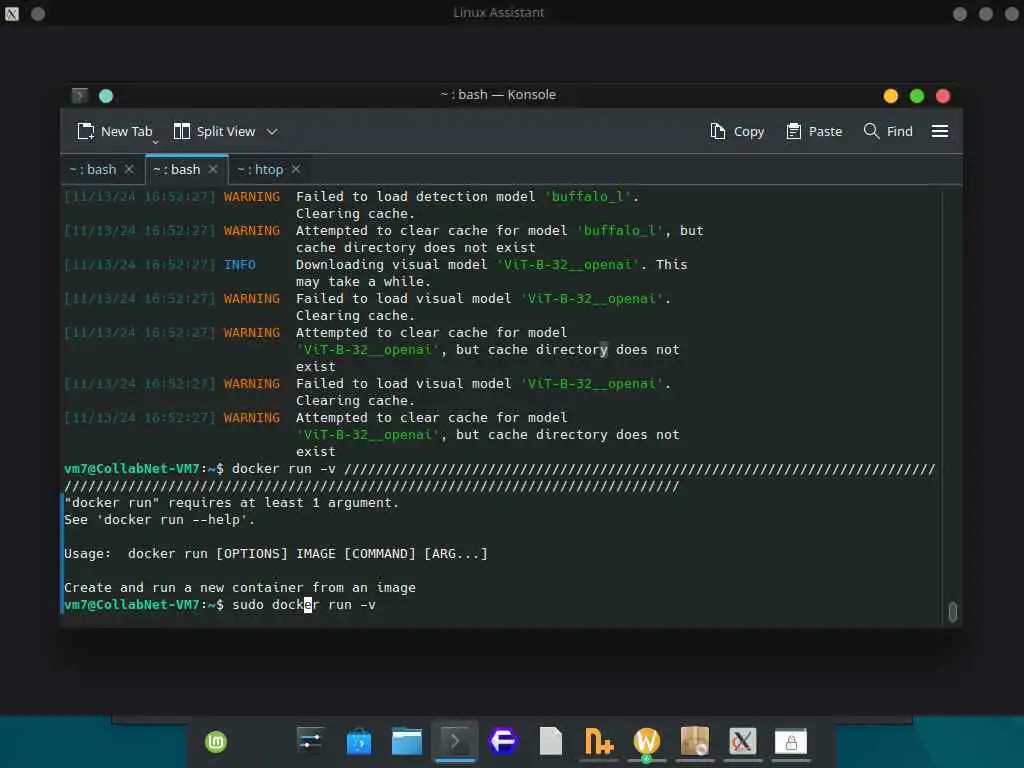Open the Find search bar
Viewport: 1024px width, 768px height.
(888, 131)
